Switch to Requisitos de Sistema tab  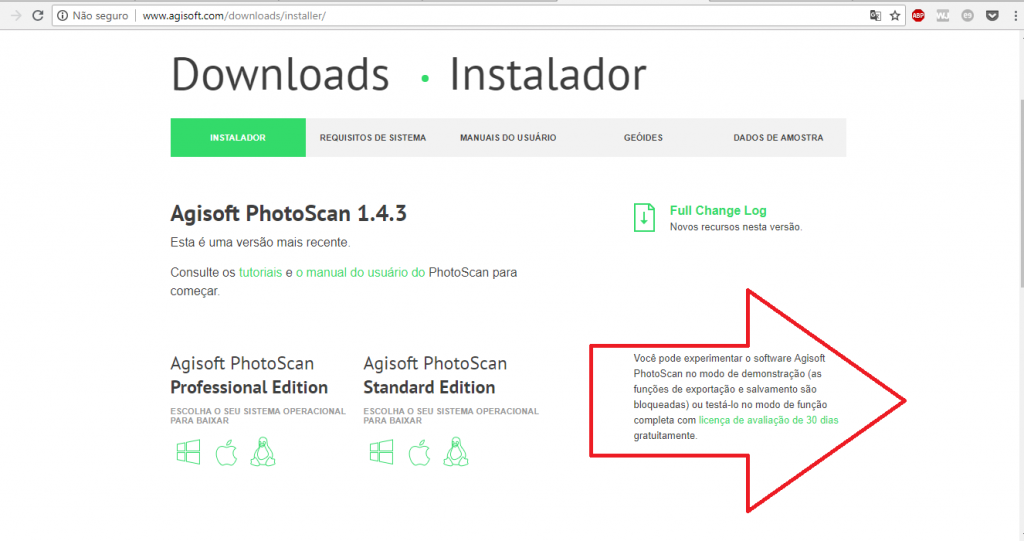pyautogui.click(x=373, y=138)
